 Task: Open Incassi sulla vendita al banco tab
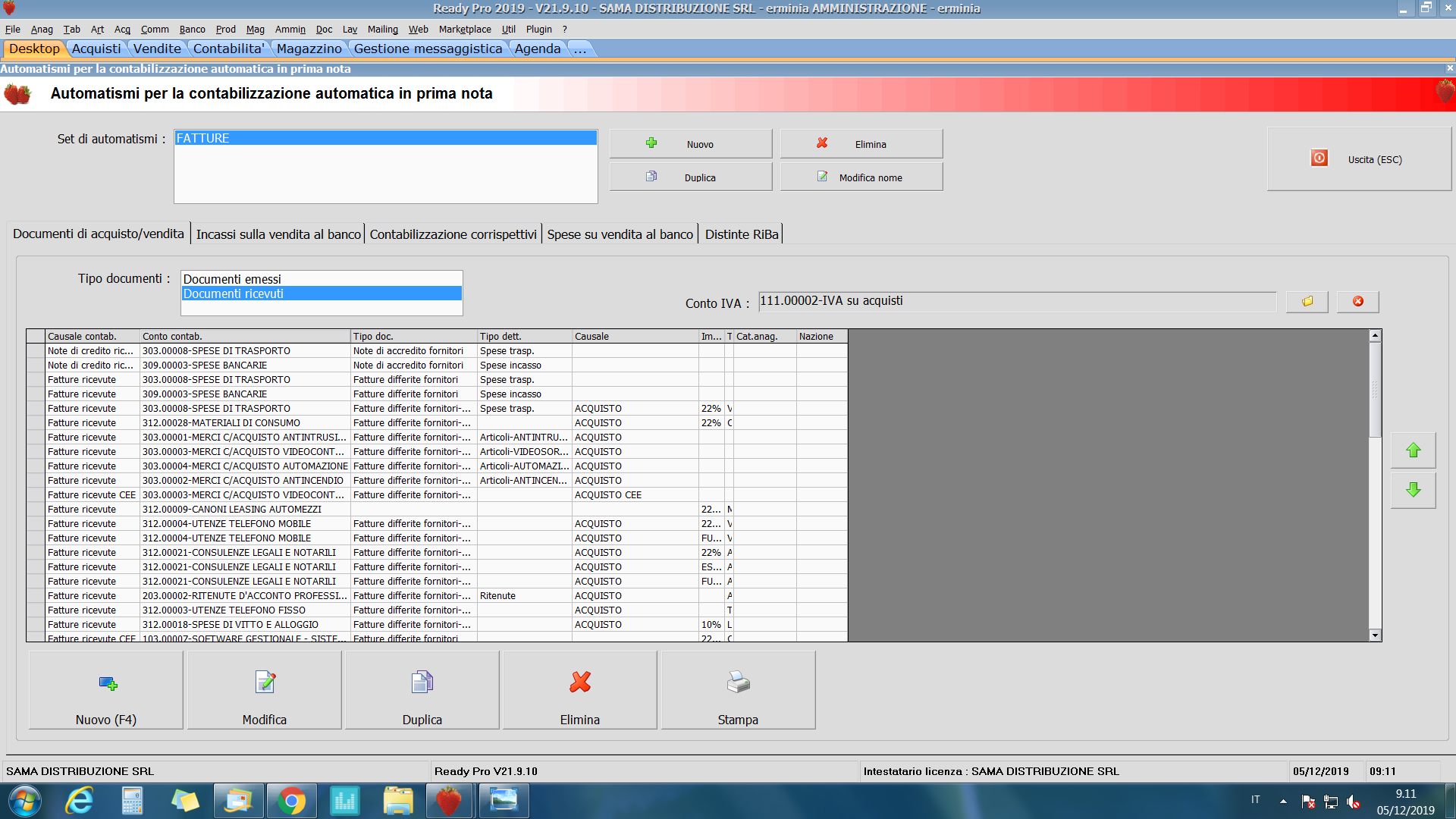coord(278,234)
